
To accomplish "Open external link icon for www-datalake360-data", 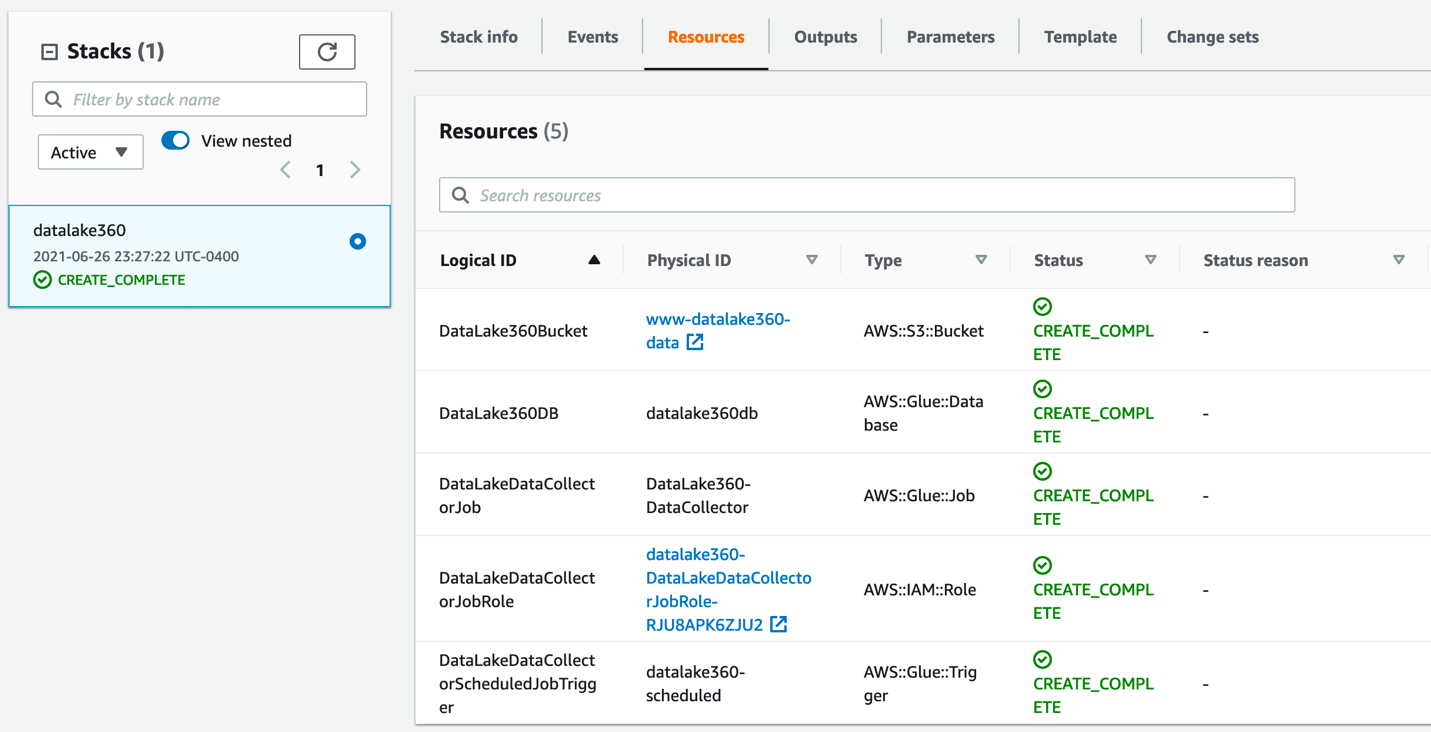I will 695,342.
